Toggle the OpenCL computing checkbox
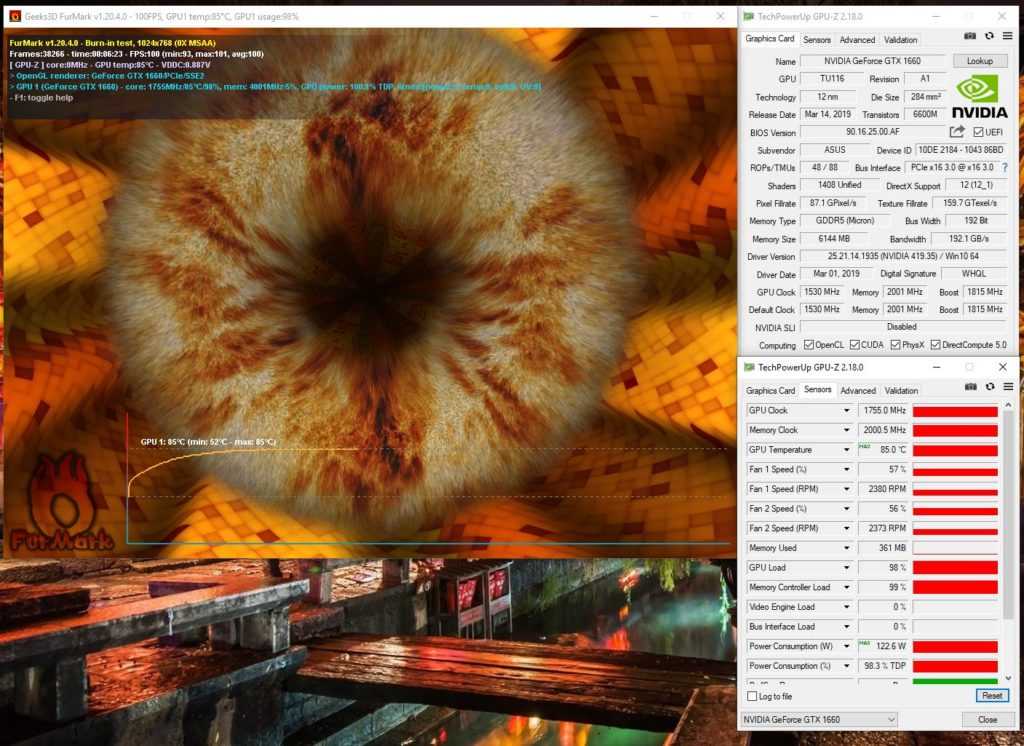Image resolution: width=1024 pixels, height=746 pixels. [808, 345]
